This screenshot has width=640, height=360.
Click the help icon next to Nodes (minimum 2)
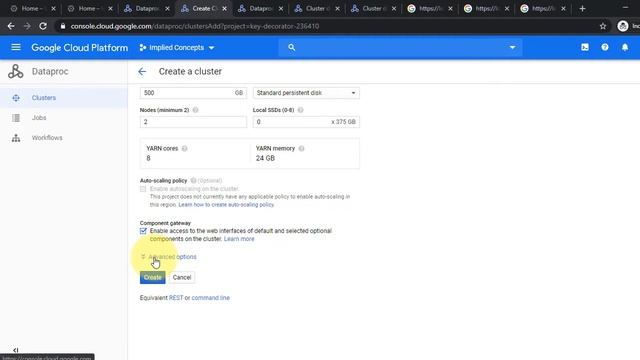click(x=196, y=110)
